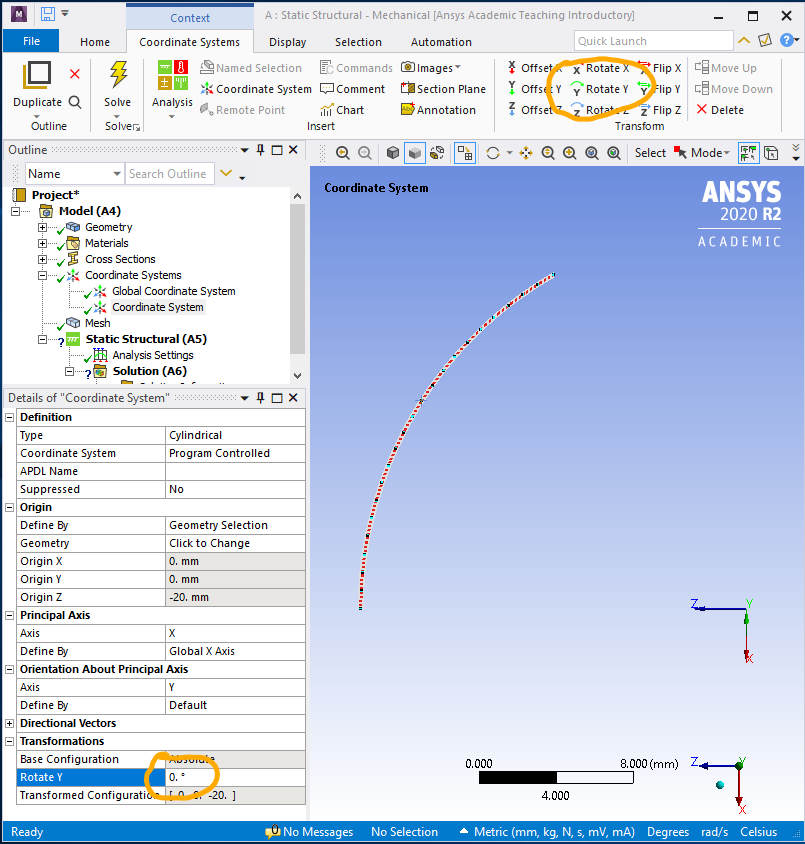Screen dimensions: 805x844
Task: Click the isometric view ball on the triad
Action: (720, 785)
